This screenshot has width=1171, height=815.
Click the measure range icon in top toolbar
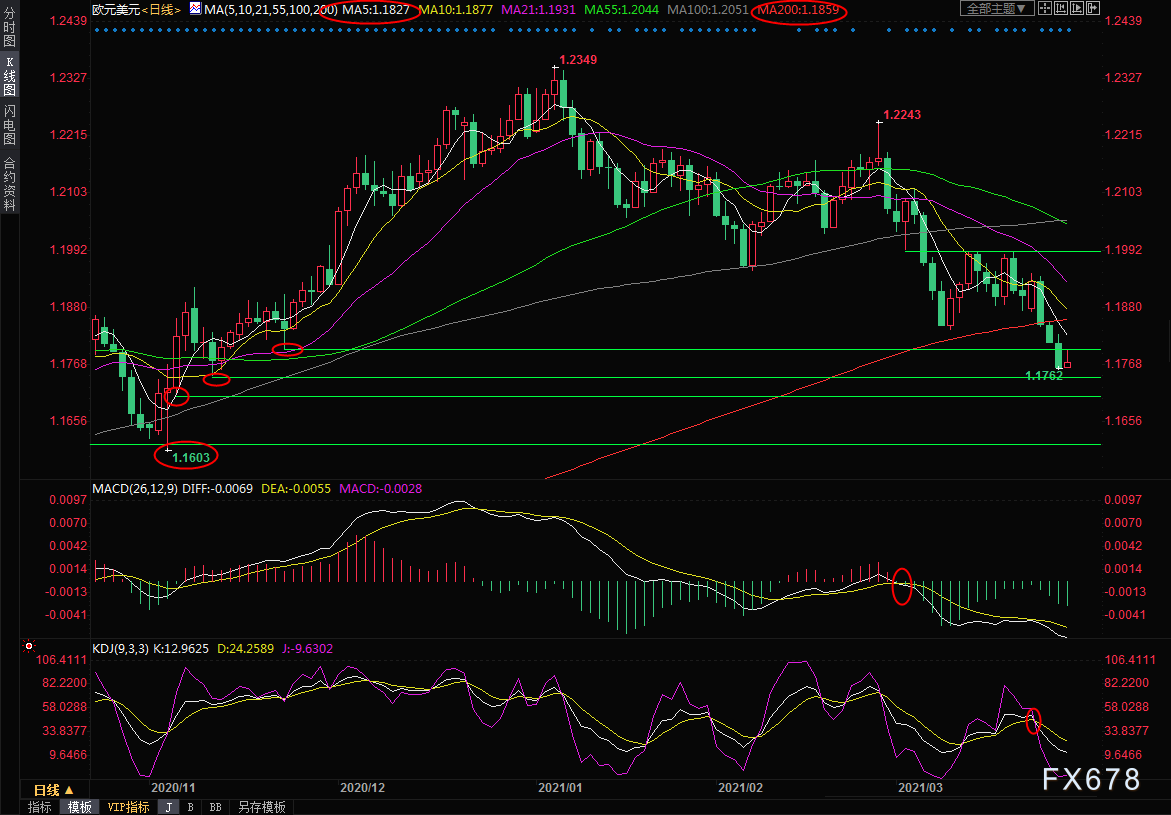pos(1061,9)
